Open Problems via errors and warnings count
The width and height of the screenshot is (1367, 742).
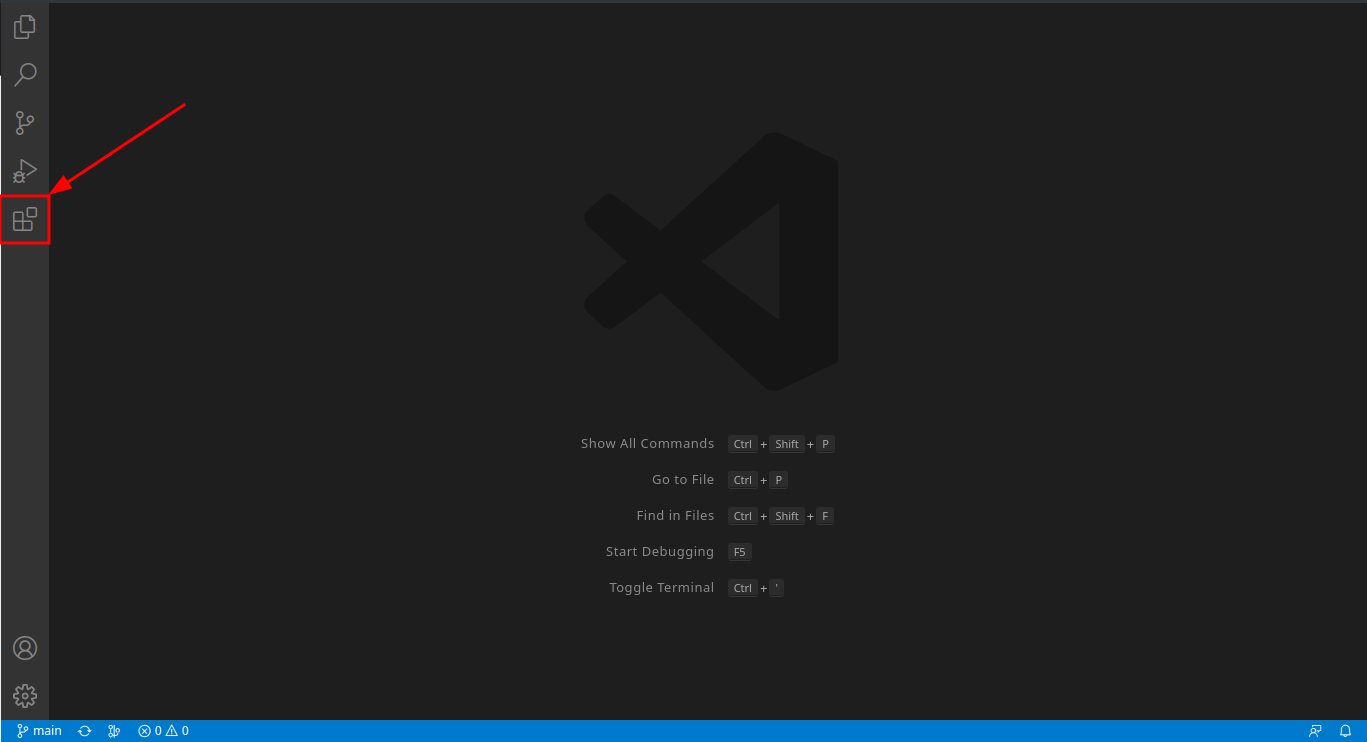[x=163, y=731]
